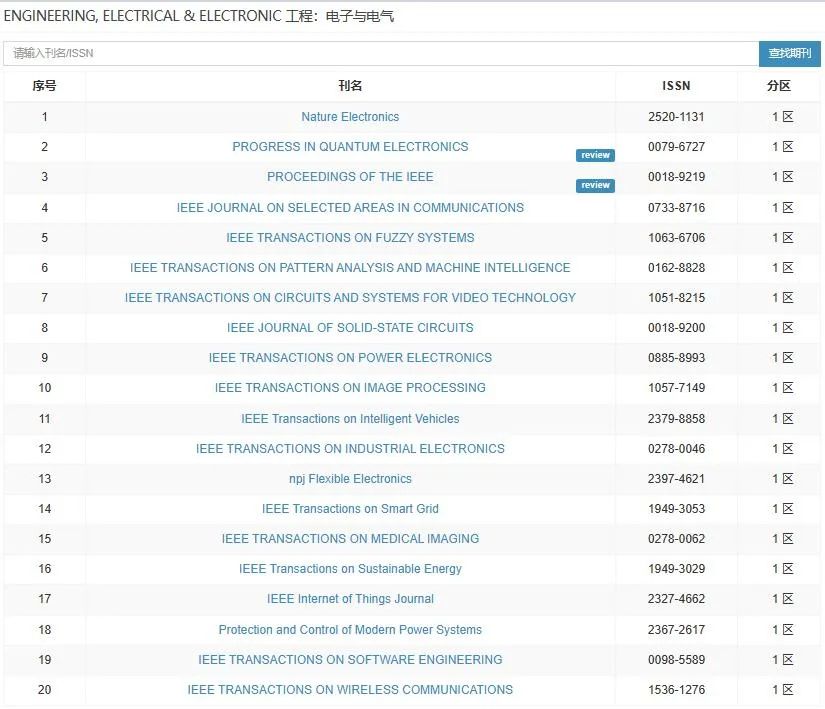Image resolution: width=825 pixels, height=709 pixels.
Task: Select ISSN 0278-0062 cell
Action: [676, 539]
